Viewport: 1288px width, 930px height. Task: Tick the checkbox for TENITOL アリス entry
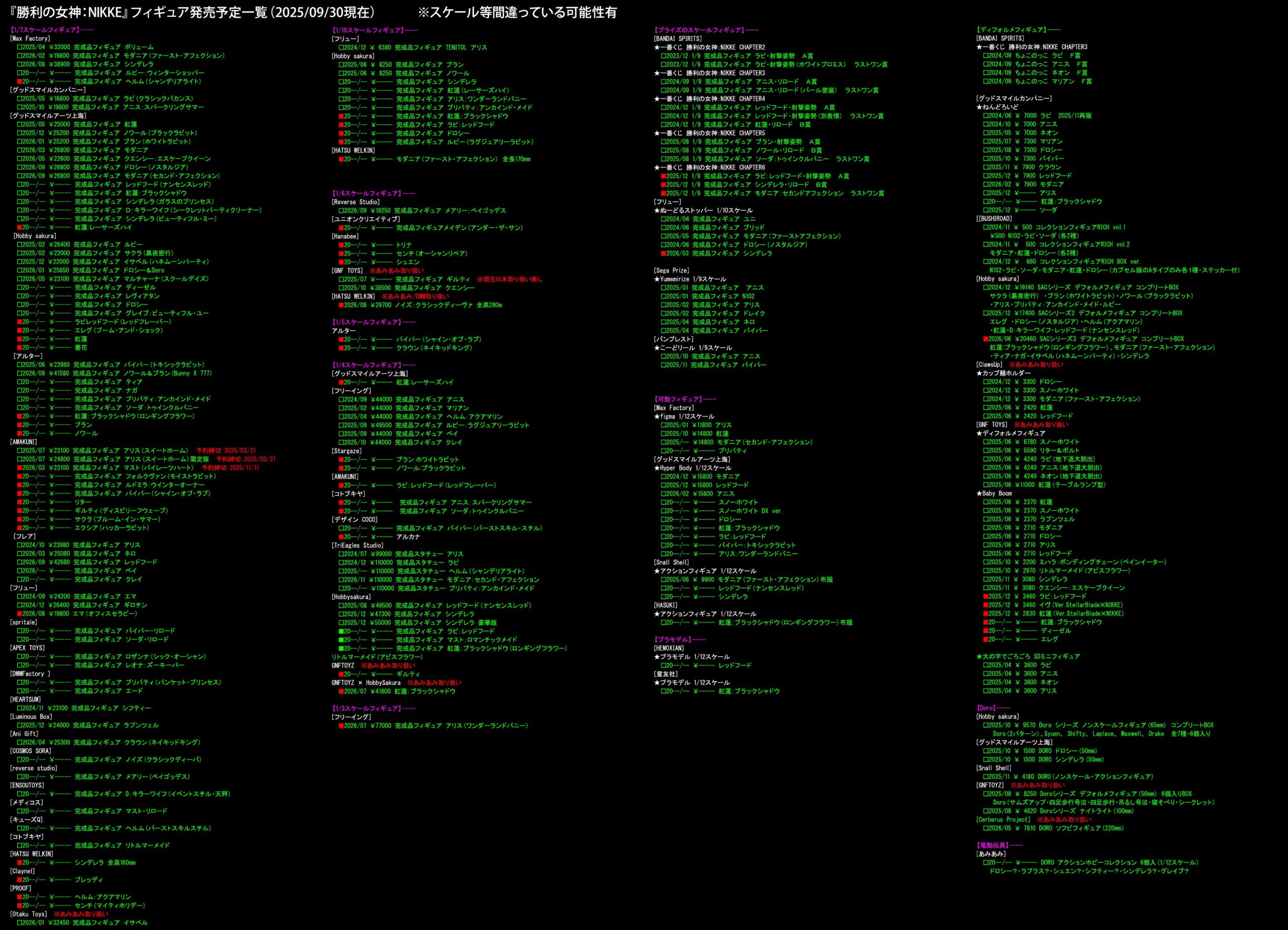click(341, 47)
